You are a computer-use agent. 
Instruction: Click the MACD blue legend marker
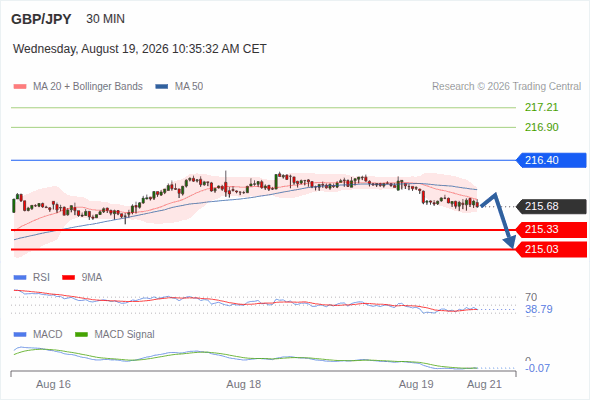(x=20, y=335)
